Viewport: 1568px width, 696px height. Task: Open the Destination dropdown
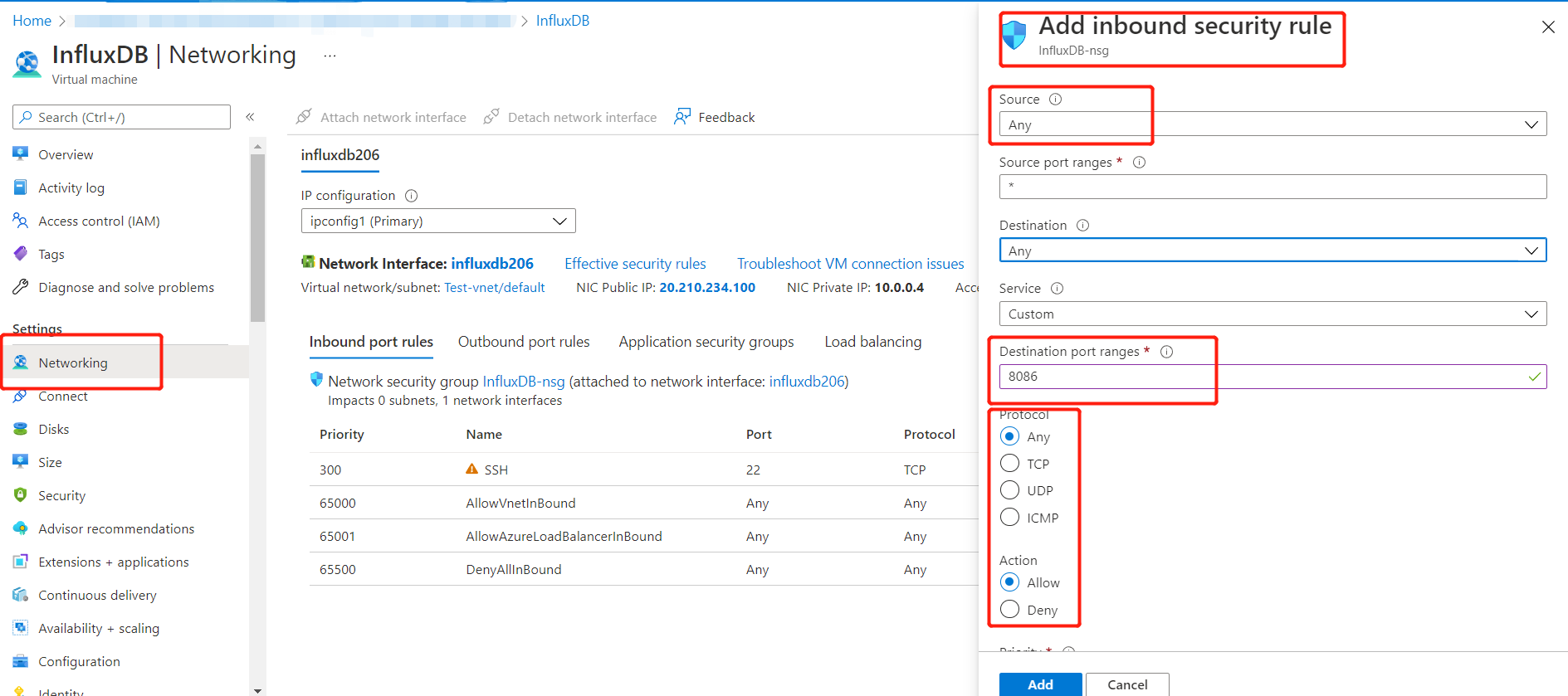point(1272,251)
